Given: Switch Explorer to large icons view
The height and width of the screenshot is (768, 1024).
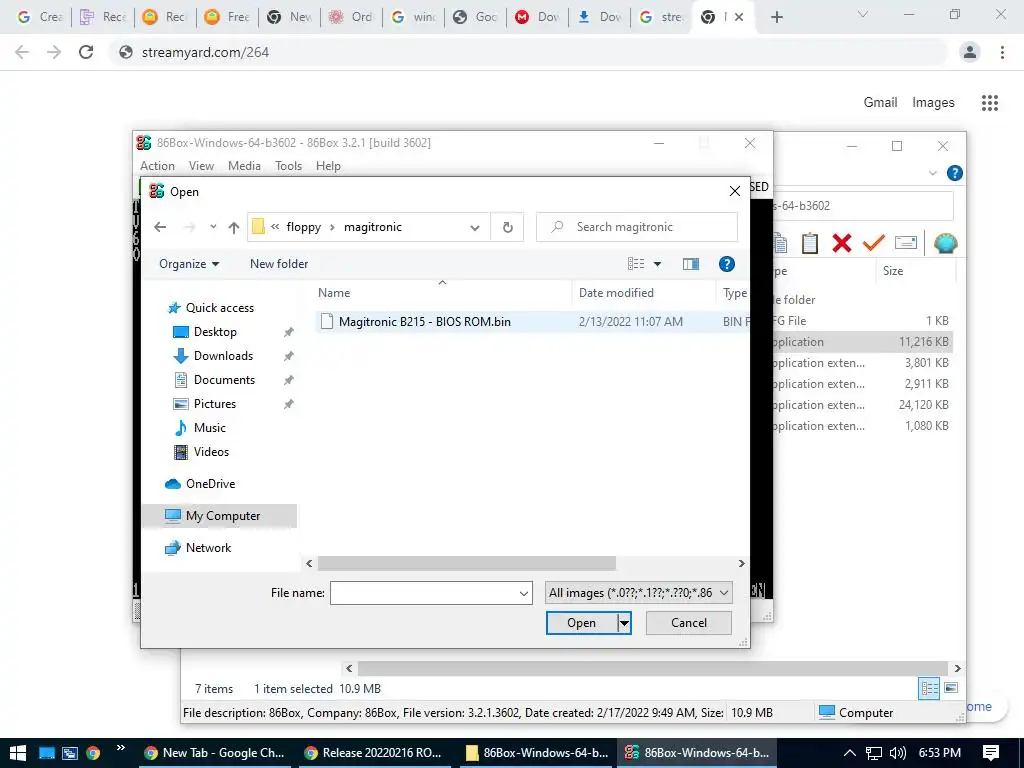Looking at the screenshot, I should [x=952, y=688].
